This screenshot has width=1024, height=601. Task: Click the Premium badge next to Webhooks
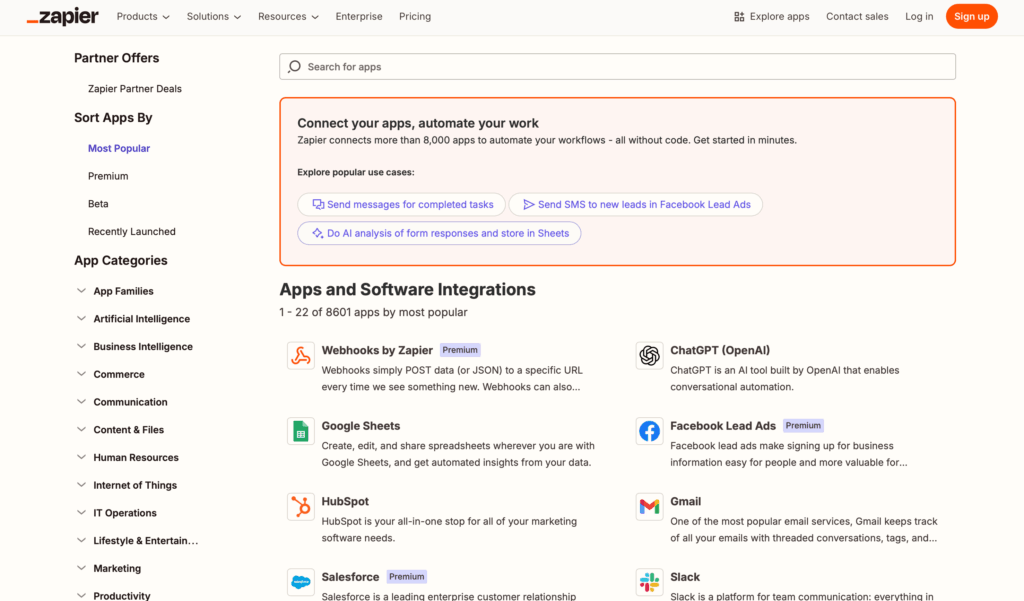point(460,350)
